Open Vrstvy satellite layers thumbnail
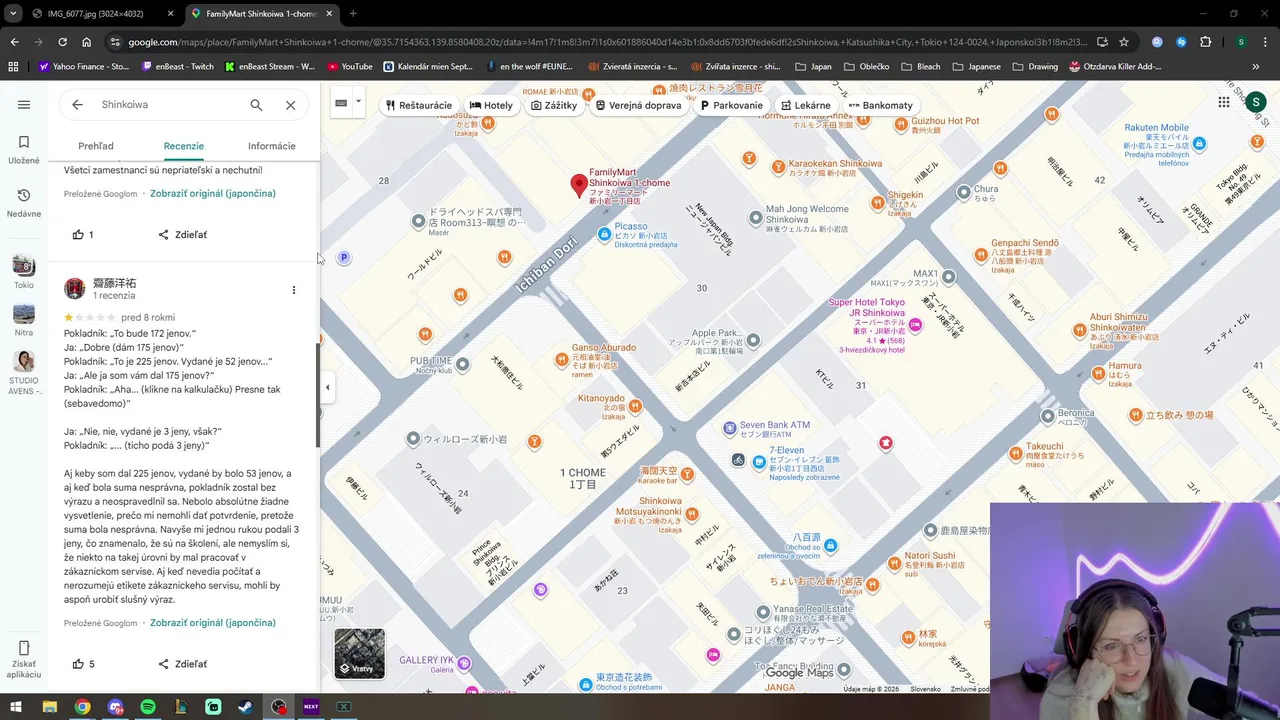 [359, 653]
